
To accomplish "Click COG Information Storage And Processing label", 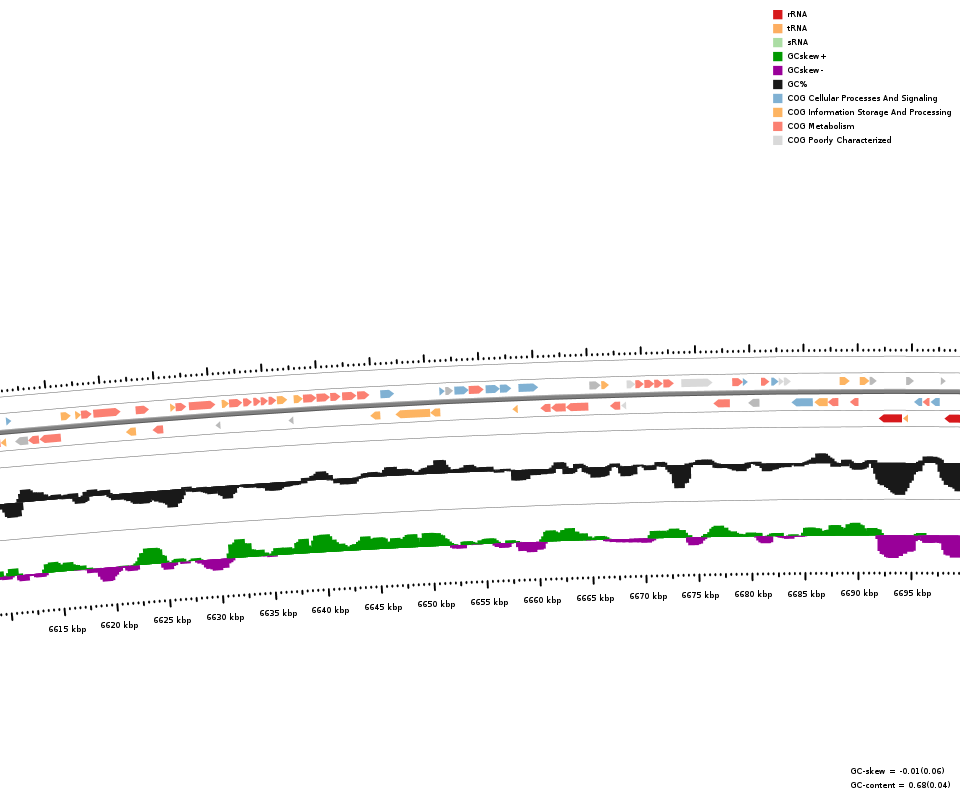I will click(869, 112).
